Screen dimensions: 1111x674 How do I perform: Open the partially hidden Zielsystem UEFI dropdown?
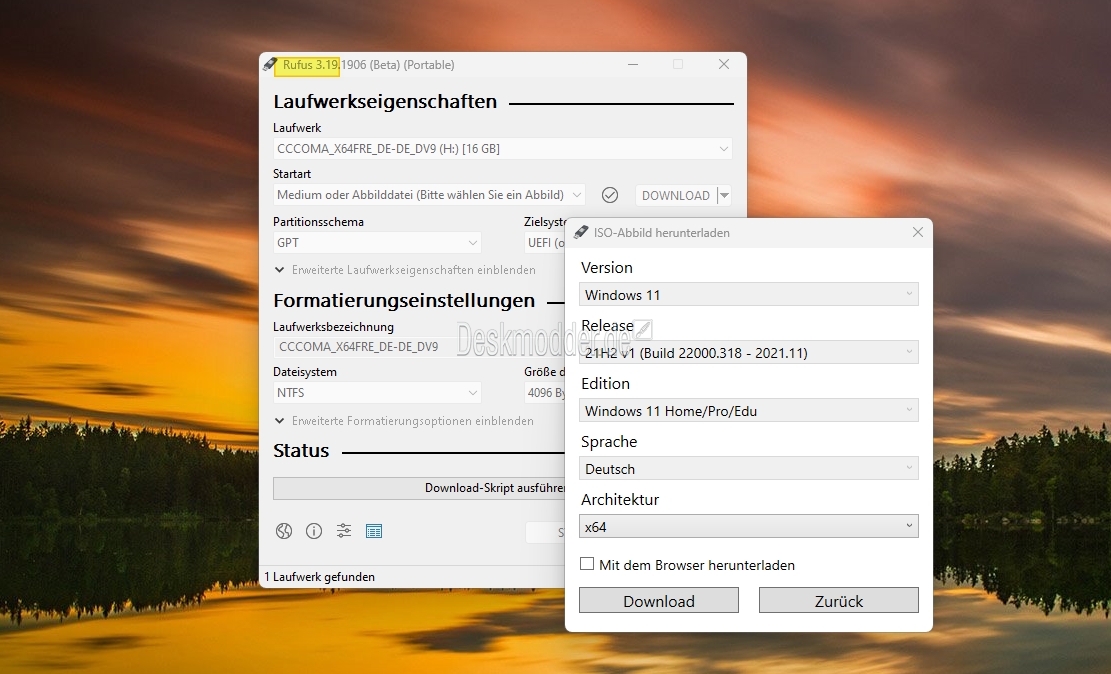click(x=544, y=242)
